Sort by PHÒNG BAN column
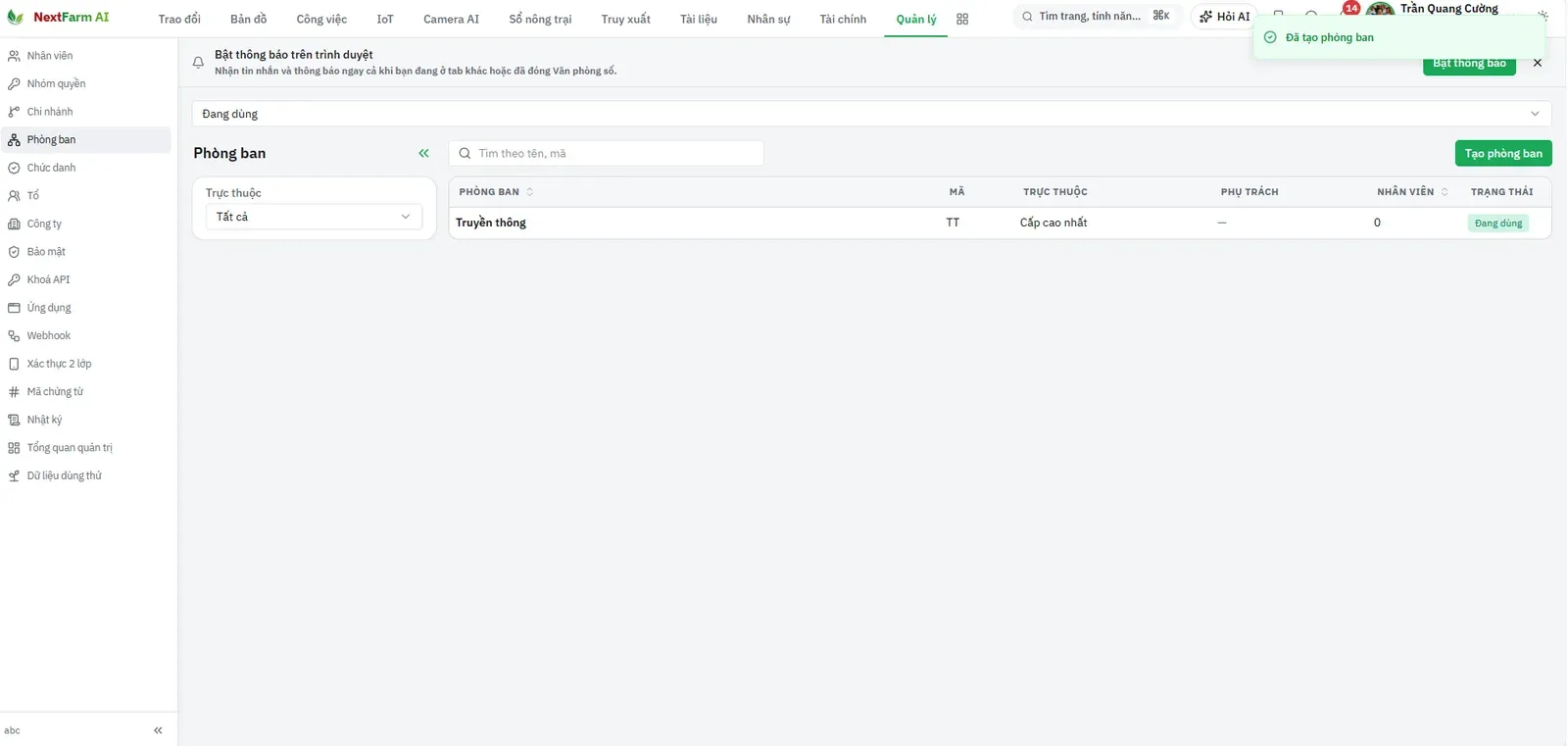1568x746 pixels. [x=496, y=192]
